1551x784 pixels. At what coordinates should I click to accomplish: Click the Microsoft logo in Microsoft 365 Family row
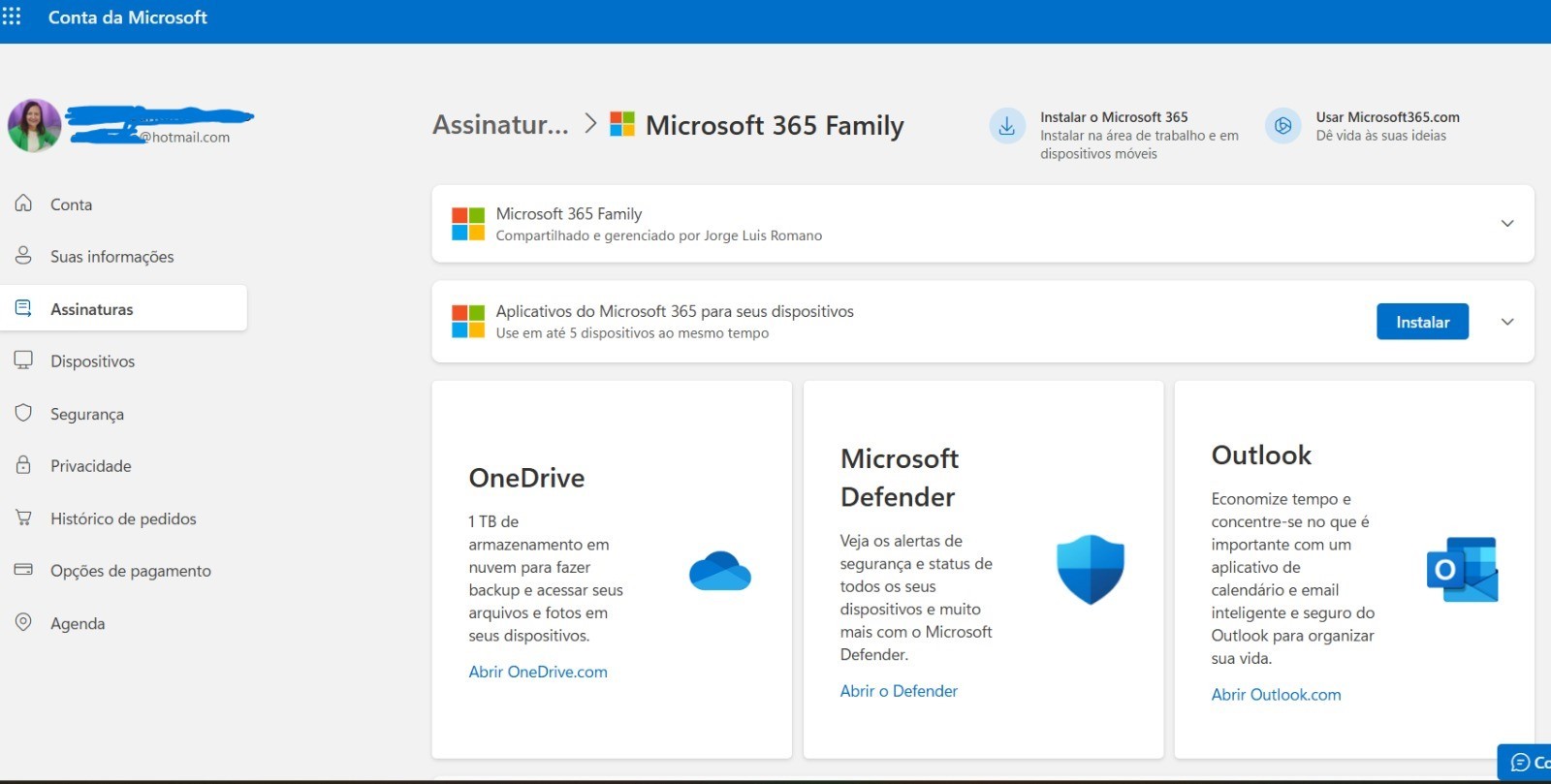[x=468, y=224]
